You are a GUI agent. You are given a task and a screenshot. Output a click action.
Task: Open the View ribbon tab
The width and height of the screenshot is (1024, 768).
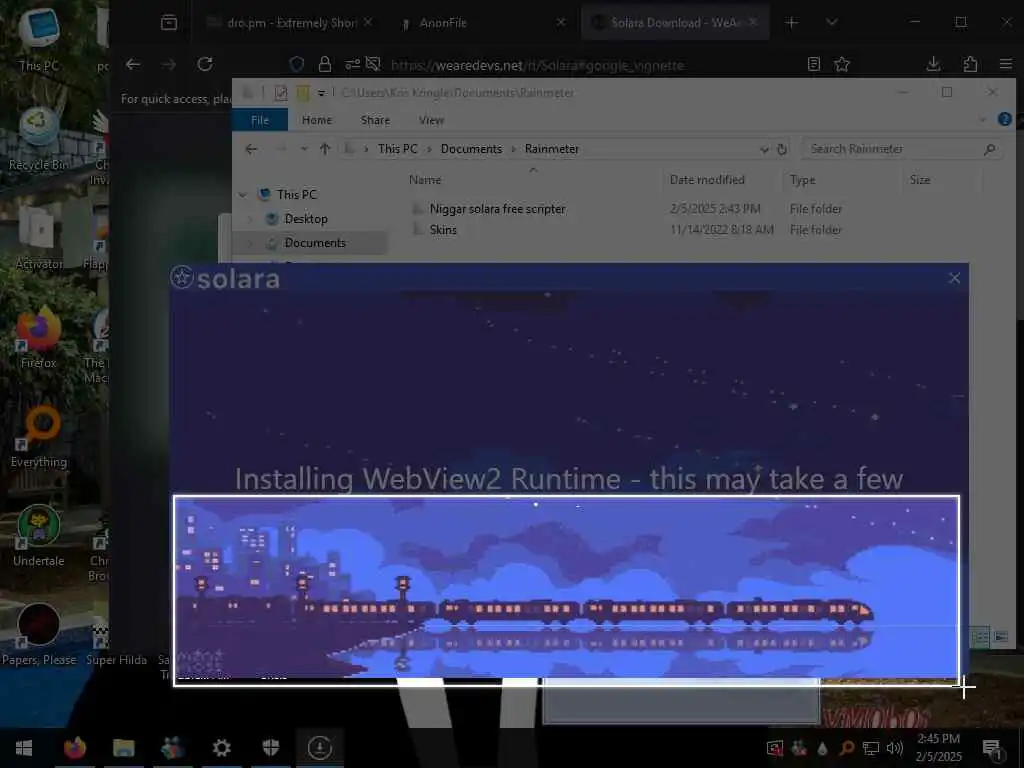pos(431,120)
